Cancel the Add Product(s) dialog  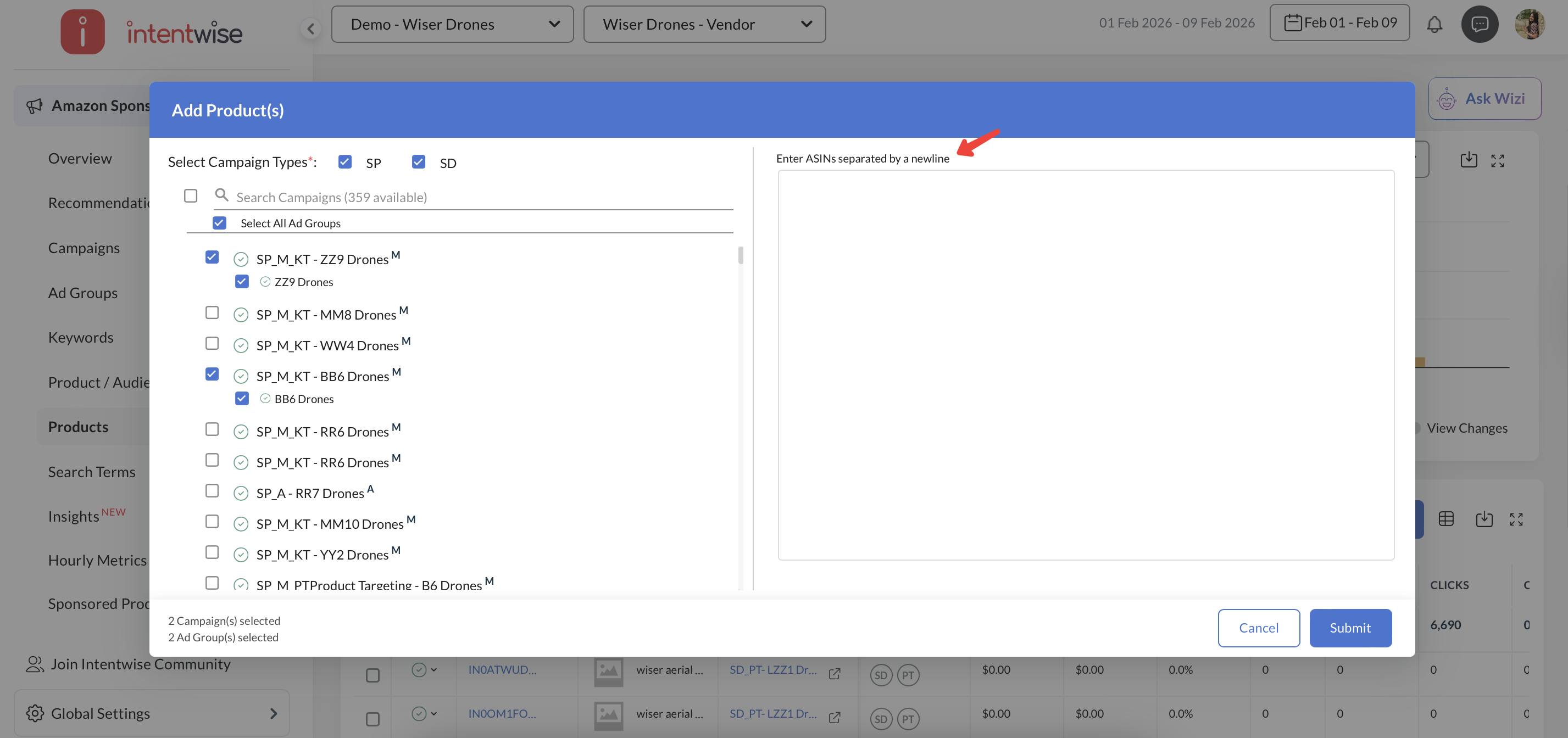(1258, 628)
